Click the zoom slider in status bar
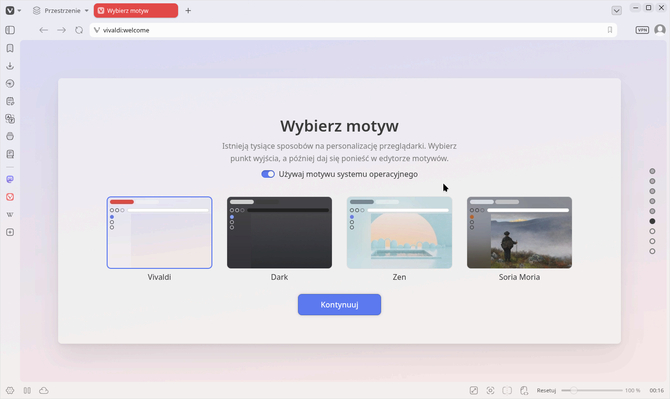Viewport: 670px width, 399px height. [x=592, y=390]
